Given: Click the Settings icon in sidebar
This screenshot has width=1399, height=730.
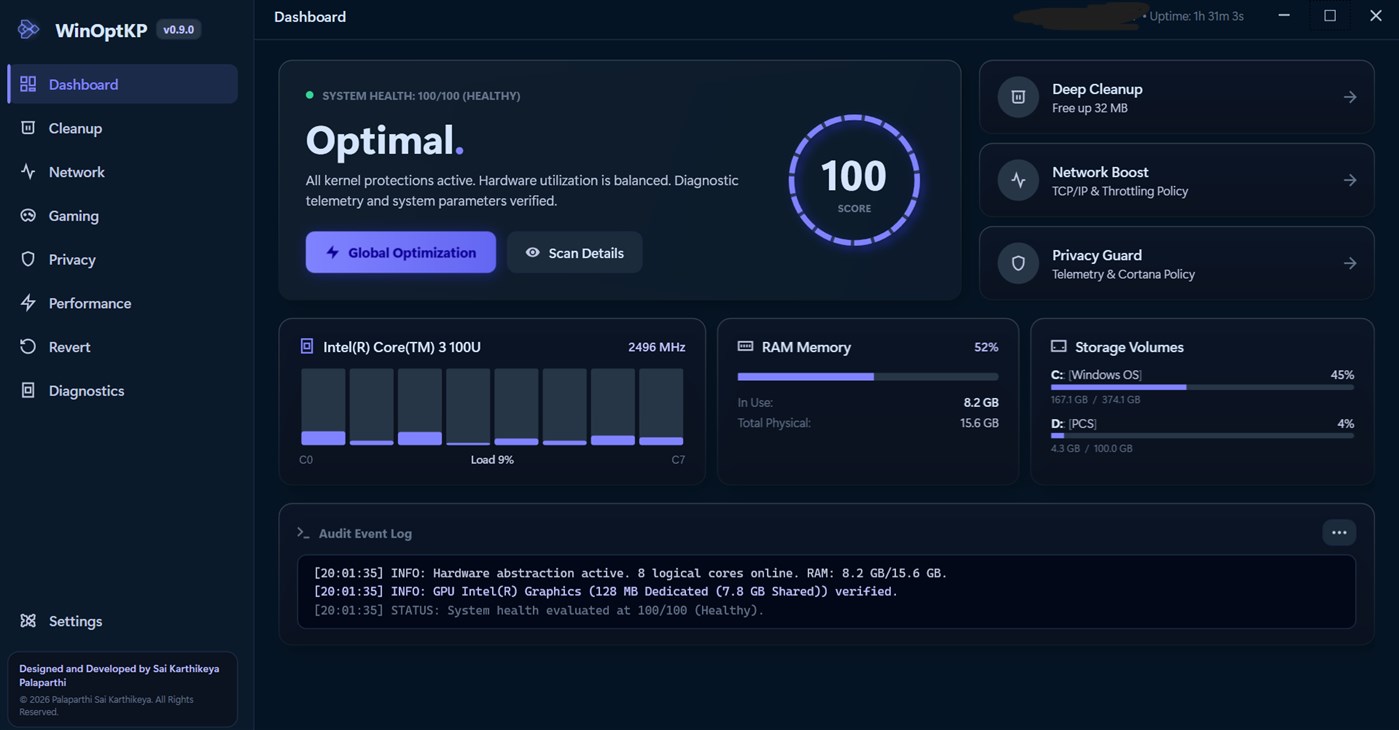Looking at the screenshot, I should [28, 621].
